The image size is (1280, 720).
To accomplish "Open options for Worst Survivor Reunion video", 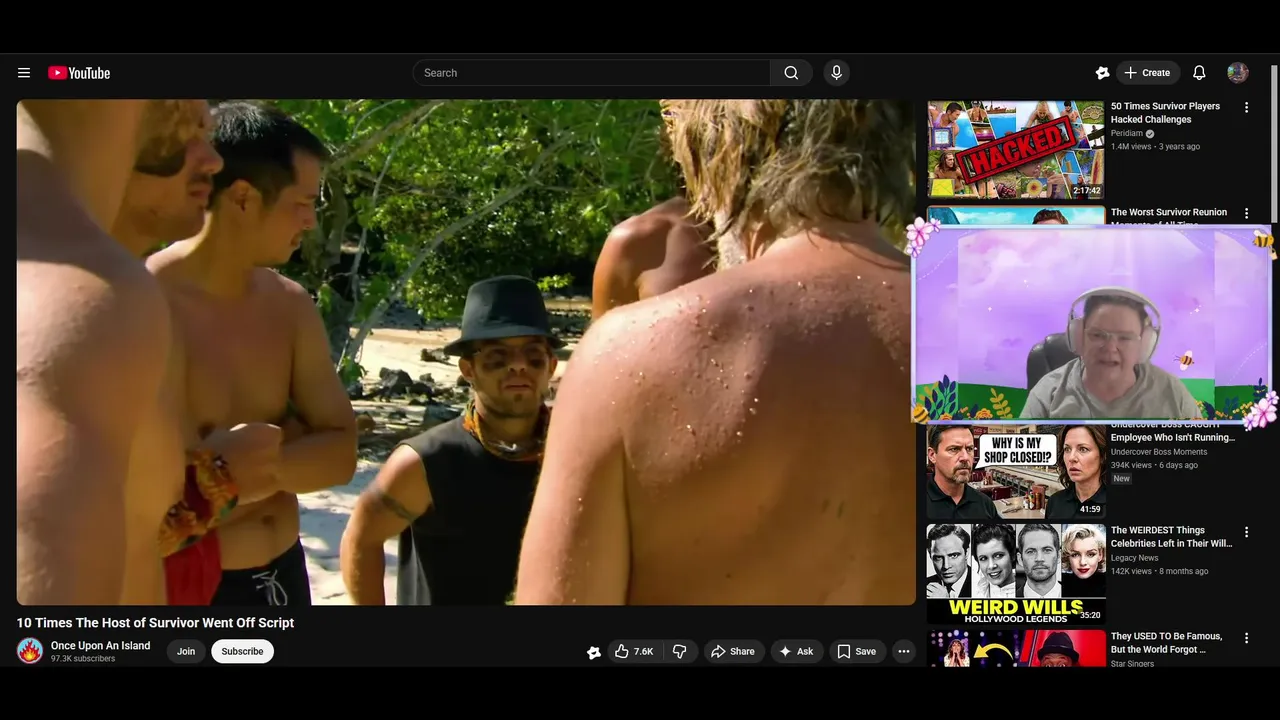I will (x=1246, y=213).
